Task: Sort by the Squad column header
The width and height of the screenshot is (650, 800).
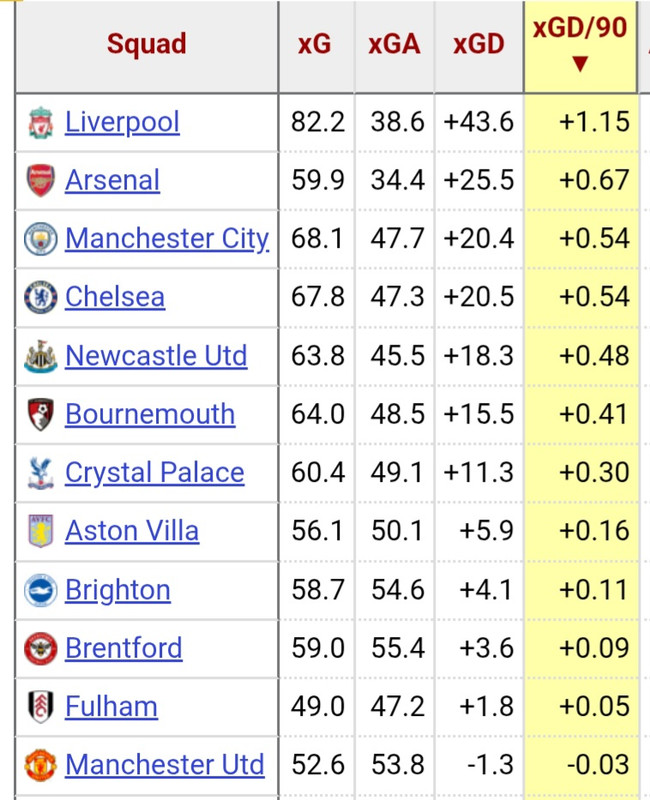Action: coord(146,45)
